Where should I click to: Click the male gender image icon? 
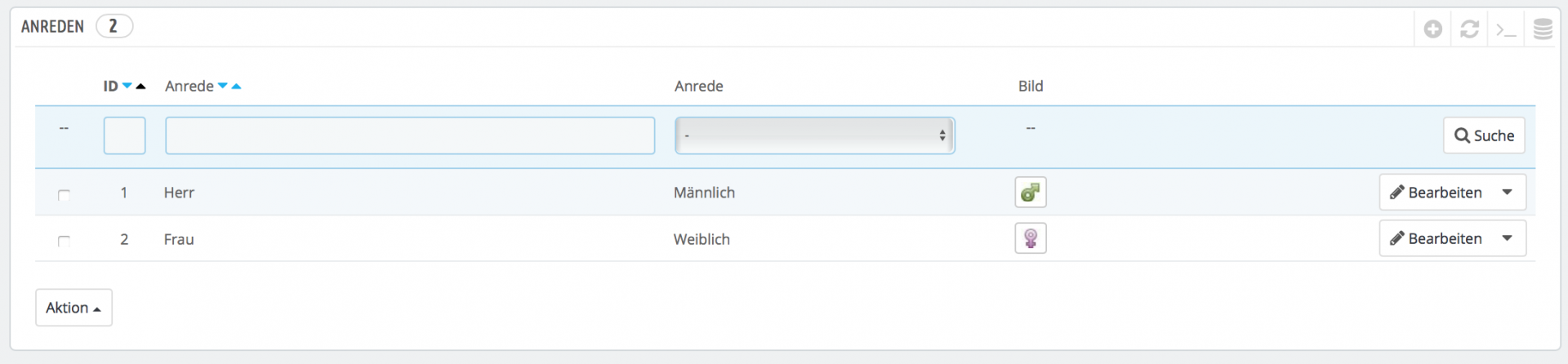tap(1031, 193)
